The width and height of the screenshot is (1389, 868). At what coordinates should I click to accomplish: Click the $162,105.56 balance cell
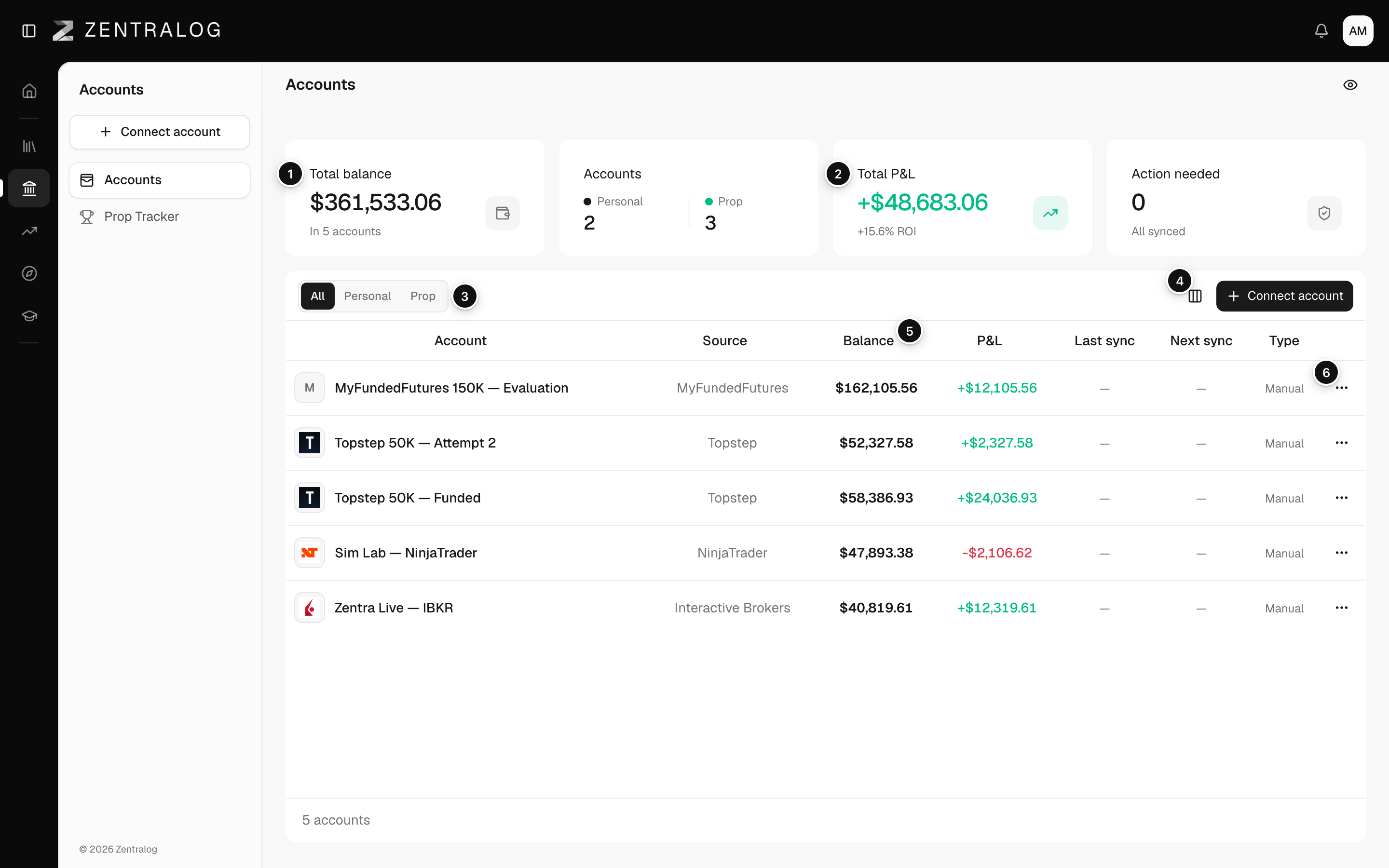pos(876,388)
